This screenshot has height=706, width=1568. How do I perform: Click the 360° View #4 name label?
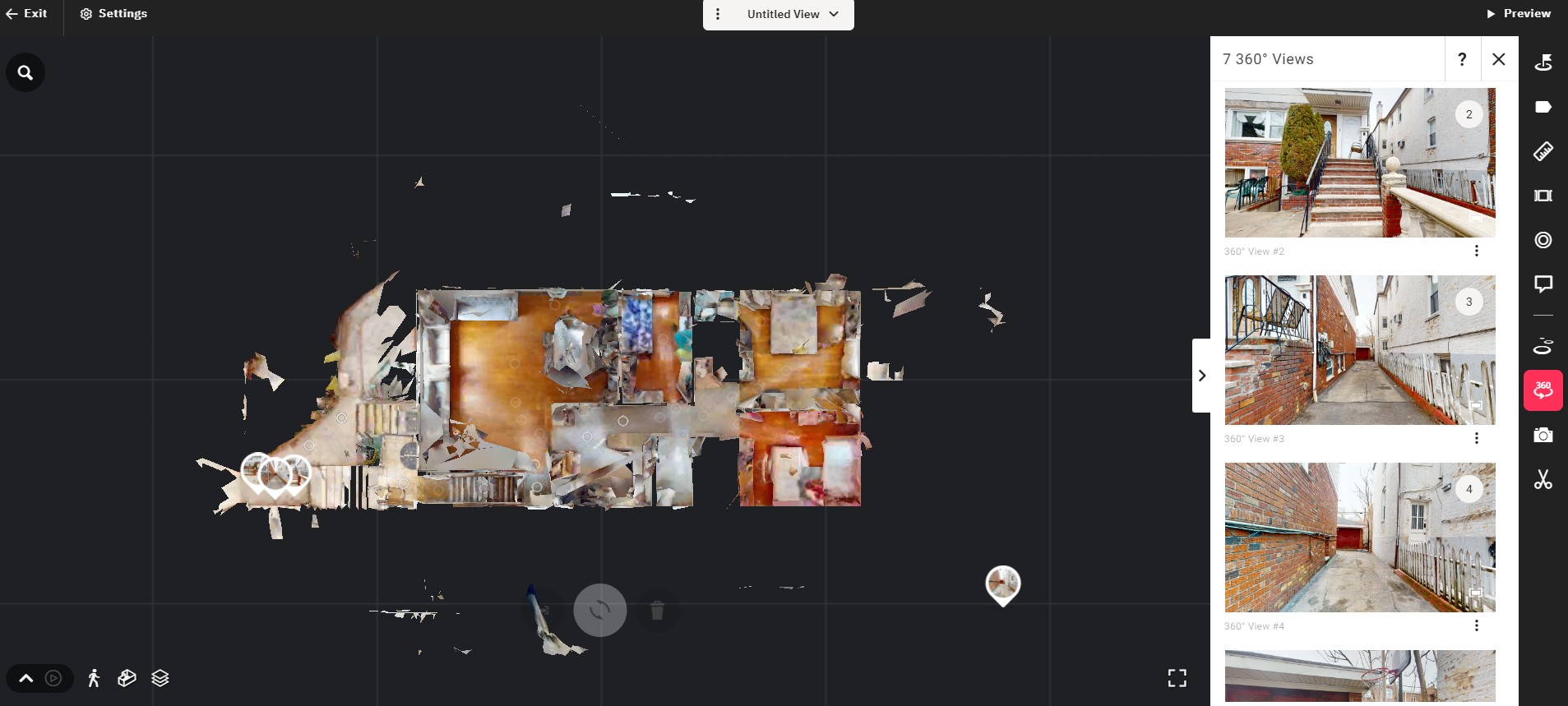click(x=1254, y=626)
